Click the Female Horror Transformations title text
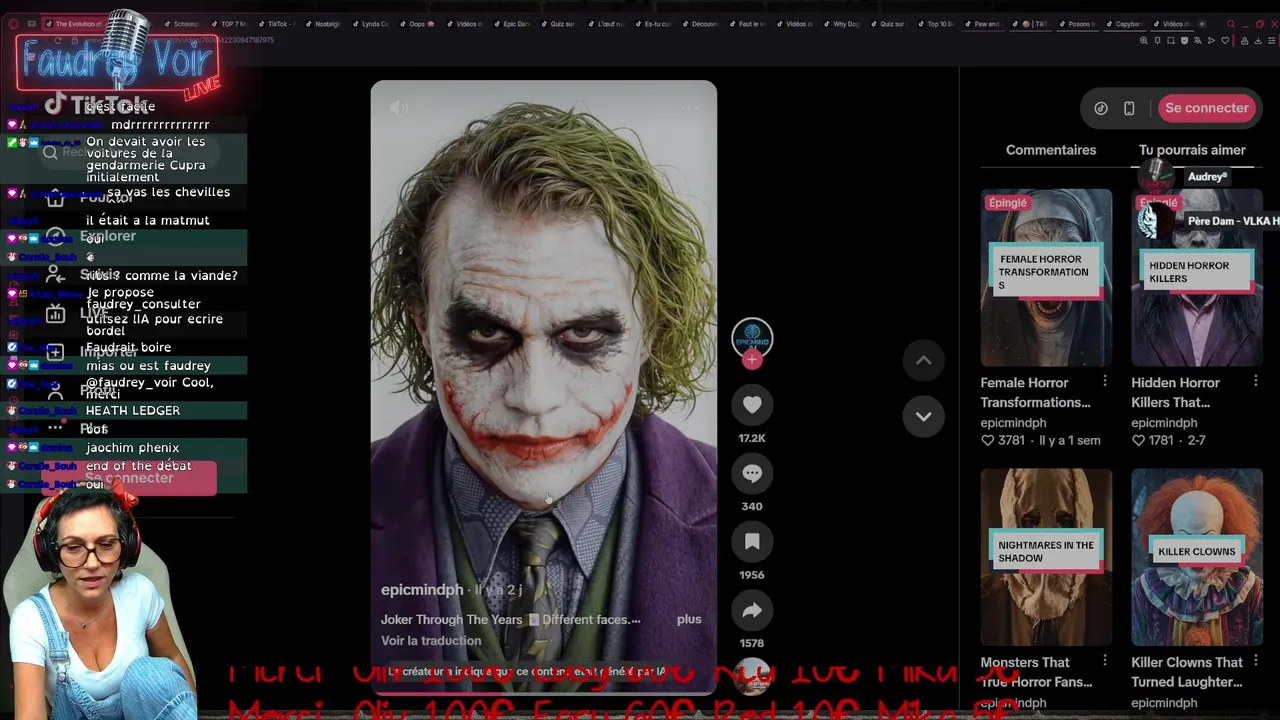 click(1035, 392)
